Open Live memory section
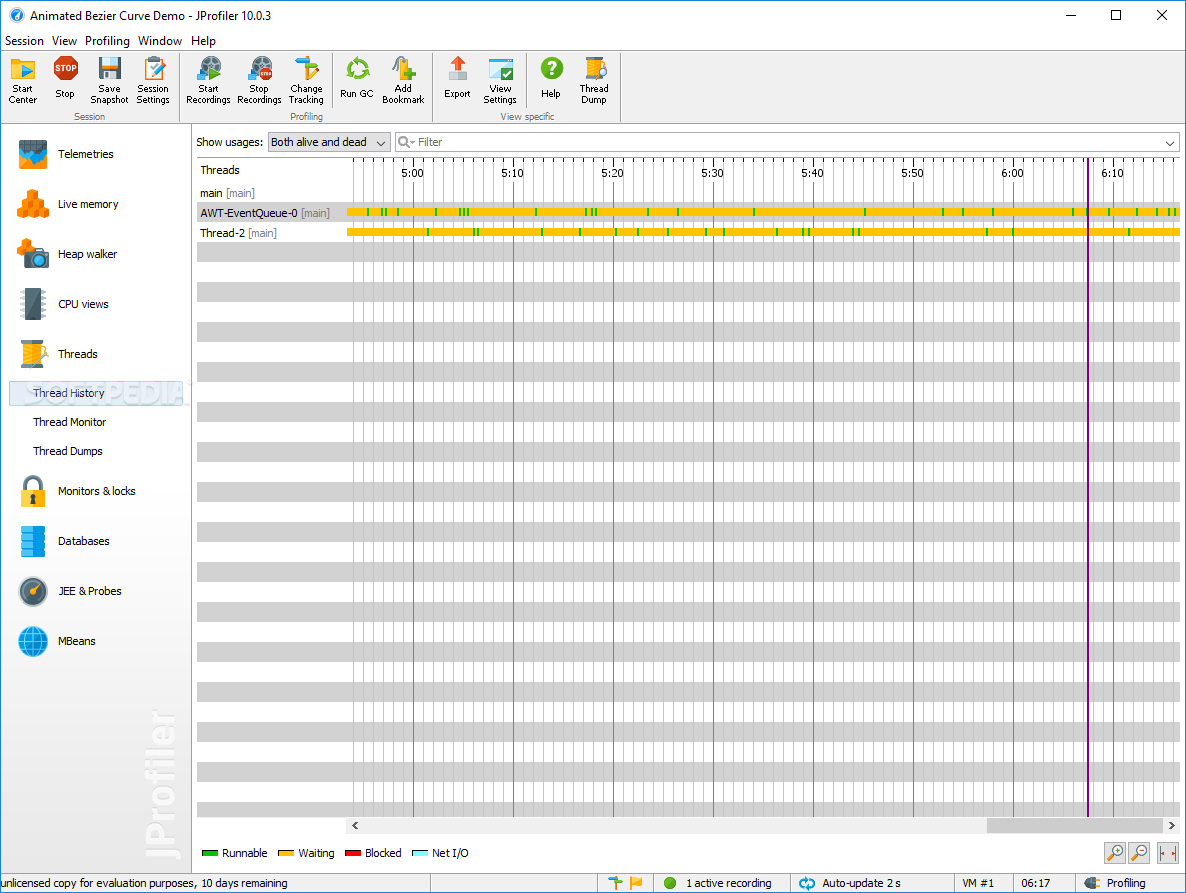 click(x=88, y=204)
